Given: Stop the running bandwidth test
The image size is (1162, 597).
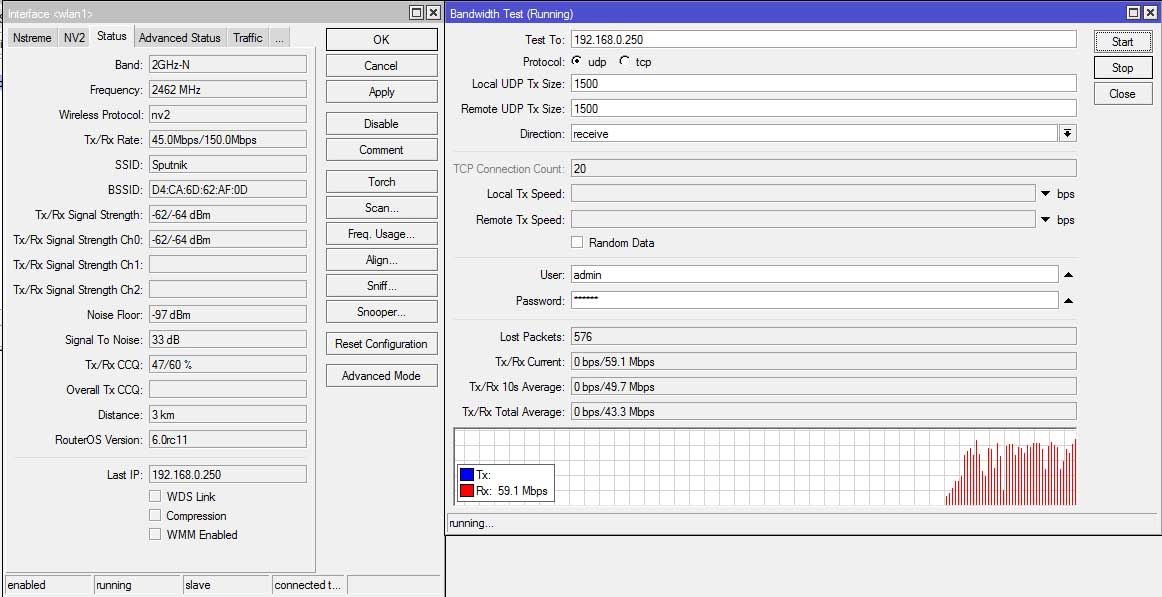Looking at the screenshot, I should click(1123, 67).
